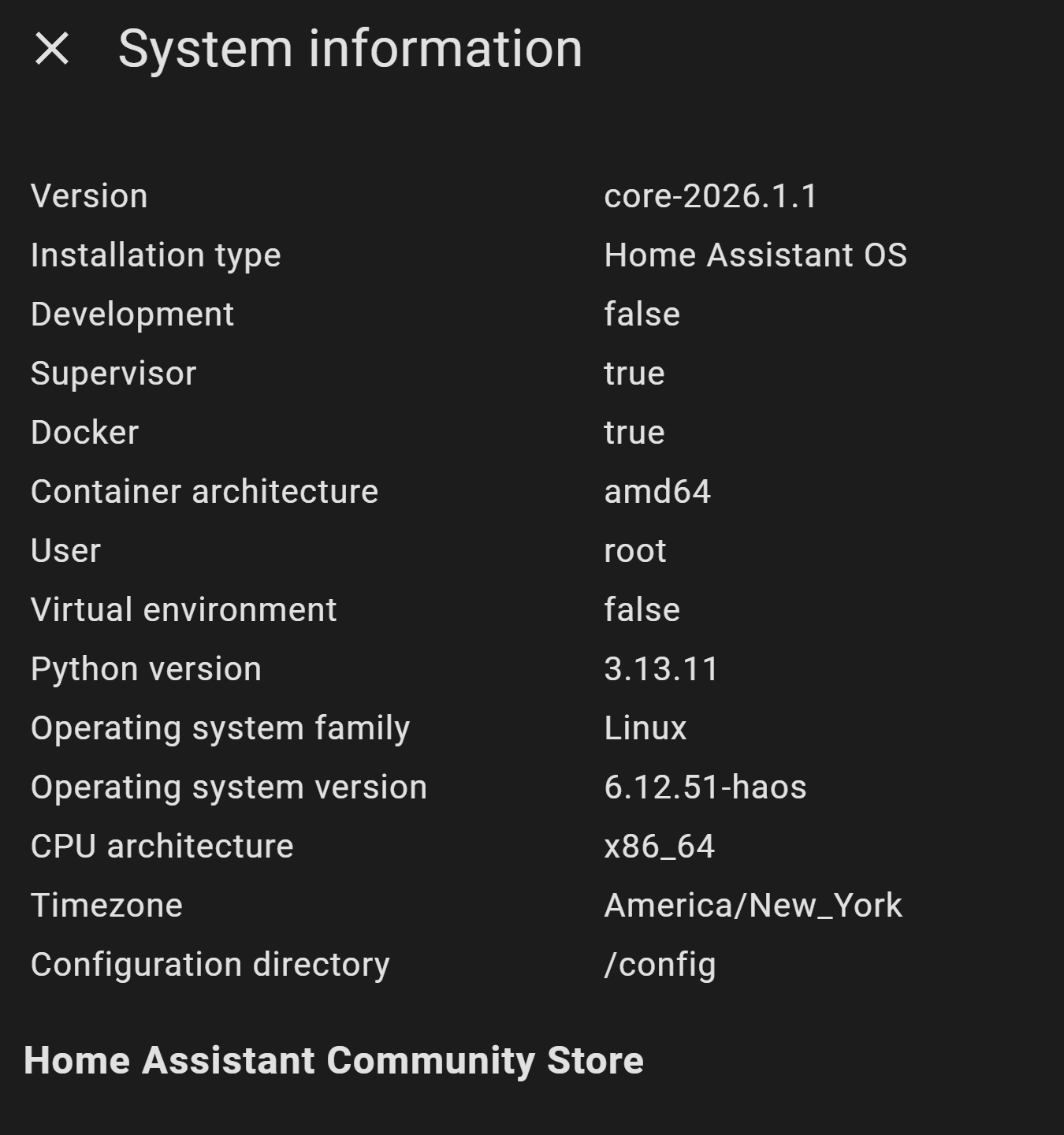Click the Virtual environment label
1064x1135 pixels.
point(184,610)
